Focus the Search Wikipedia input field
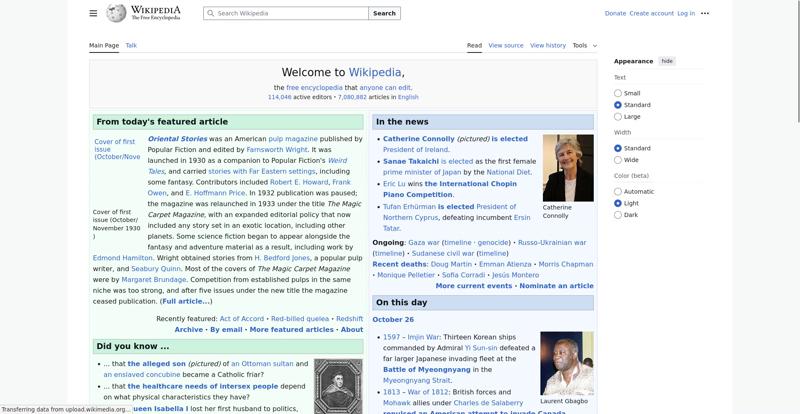The image size is (800, 414). coord(290,14)
